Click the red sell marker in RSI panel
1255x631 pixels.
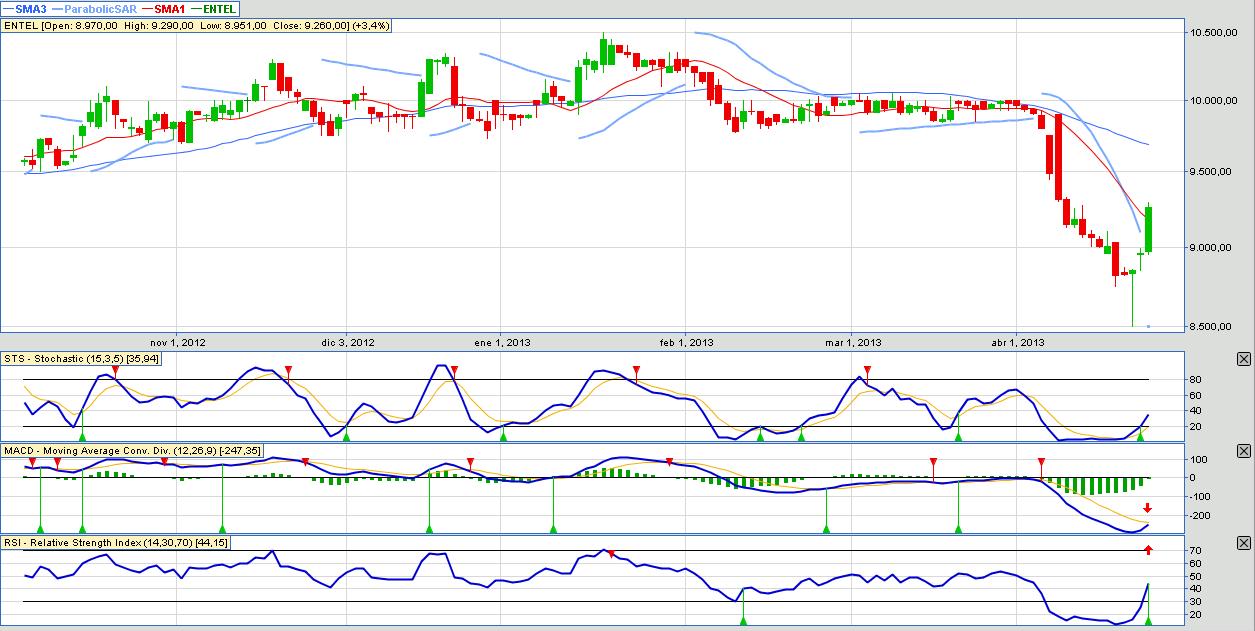[x=611, y=554]
